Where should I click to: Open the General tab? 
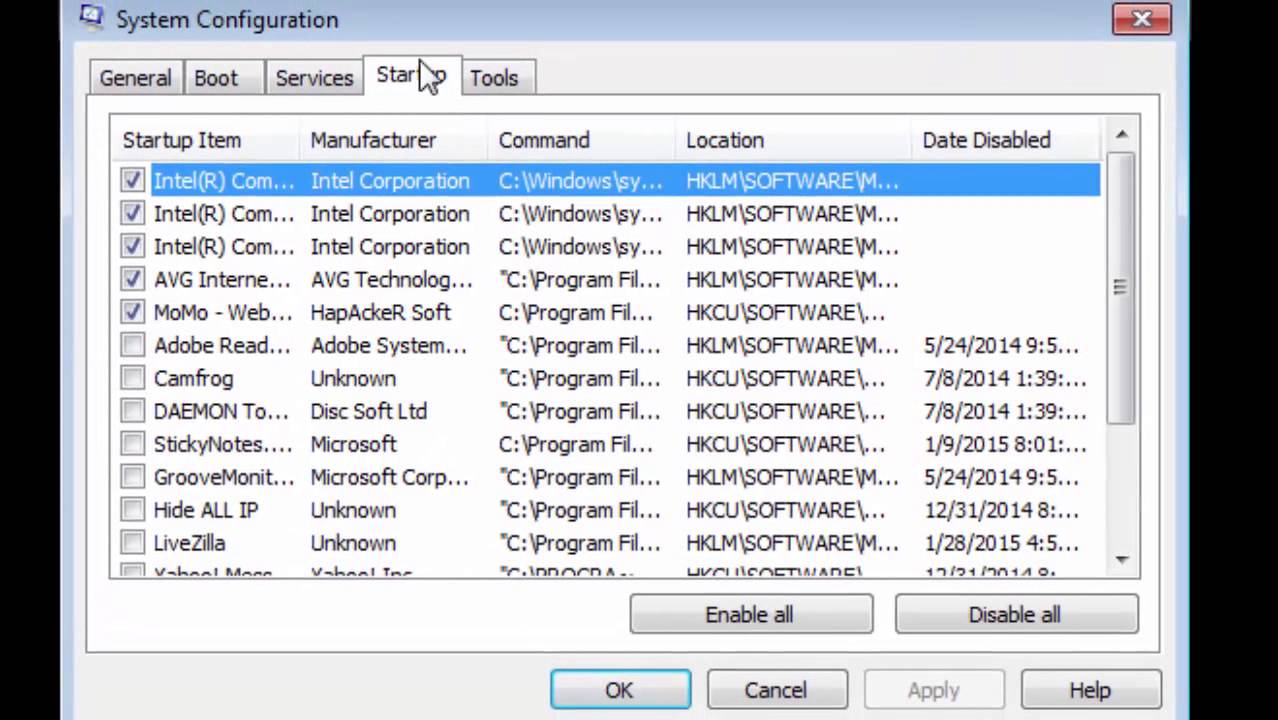tap(135, 78)
